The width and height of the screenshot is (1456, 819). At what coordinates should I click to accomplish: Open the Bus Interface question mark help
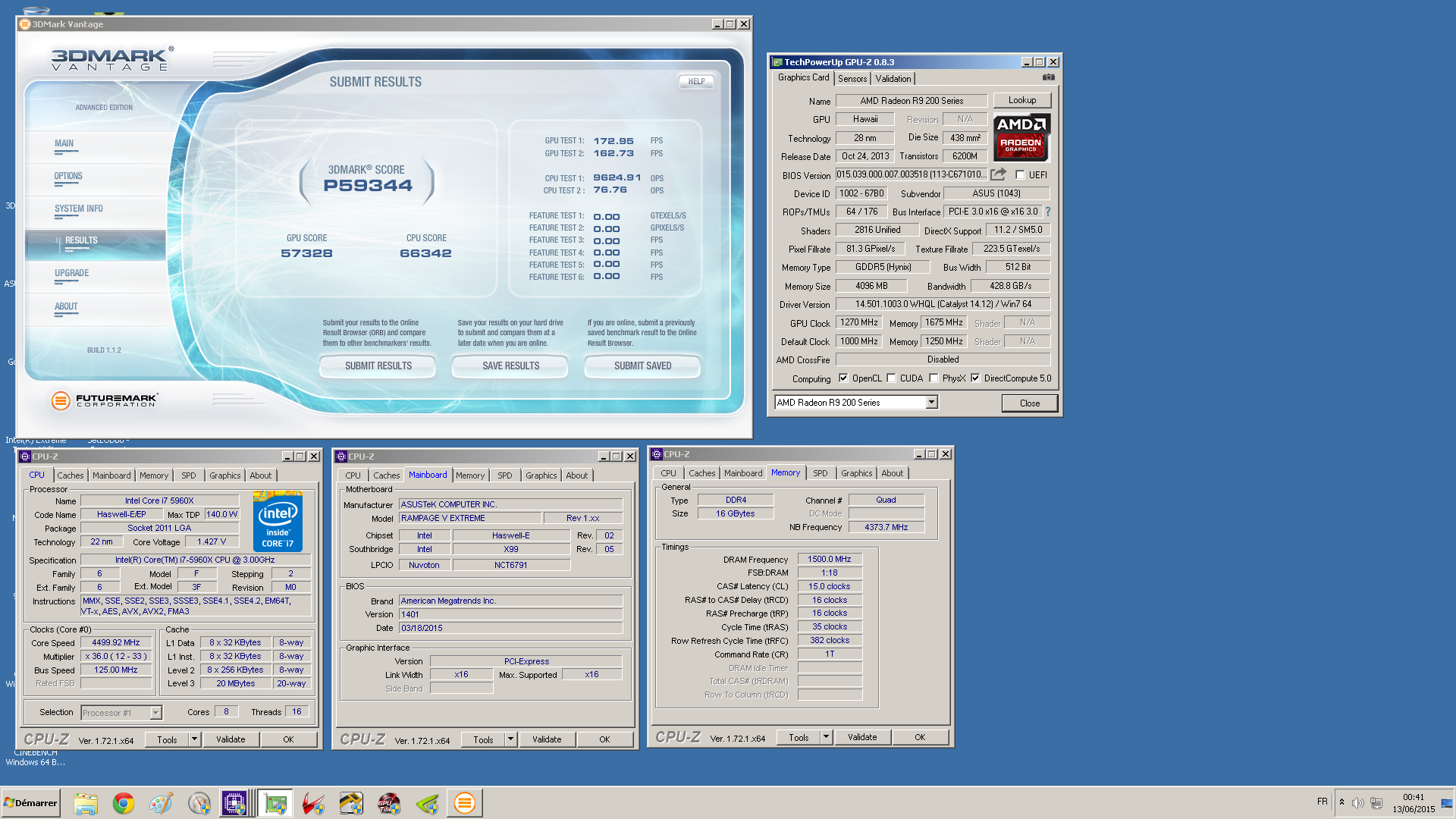click(x=1048, y=212)
